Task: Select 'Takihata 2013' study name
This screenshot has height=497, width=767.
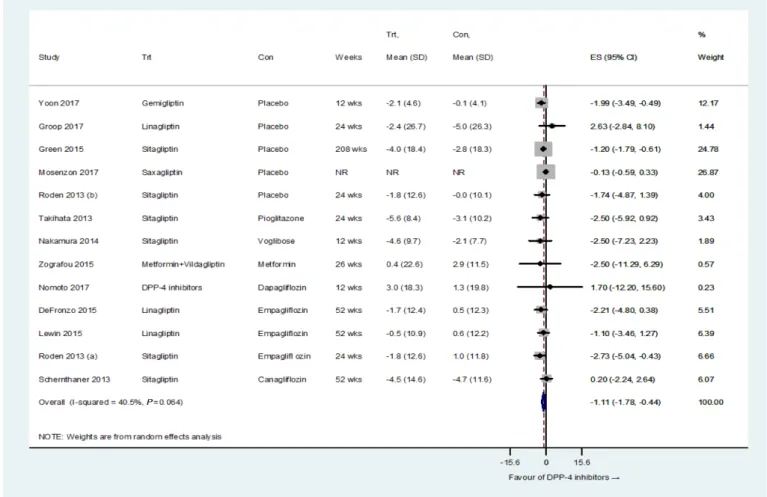Action: [66, 218]
